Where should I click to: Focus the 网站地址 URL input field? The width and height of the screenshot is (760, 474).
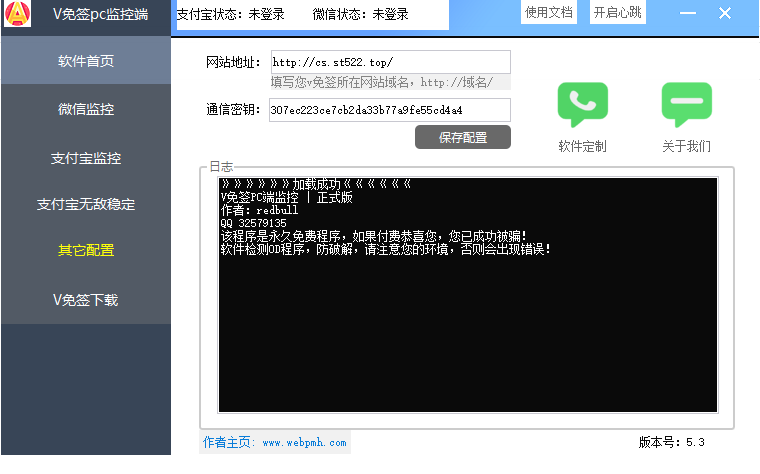(390, 62)
